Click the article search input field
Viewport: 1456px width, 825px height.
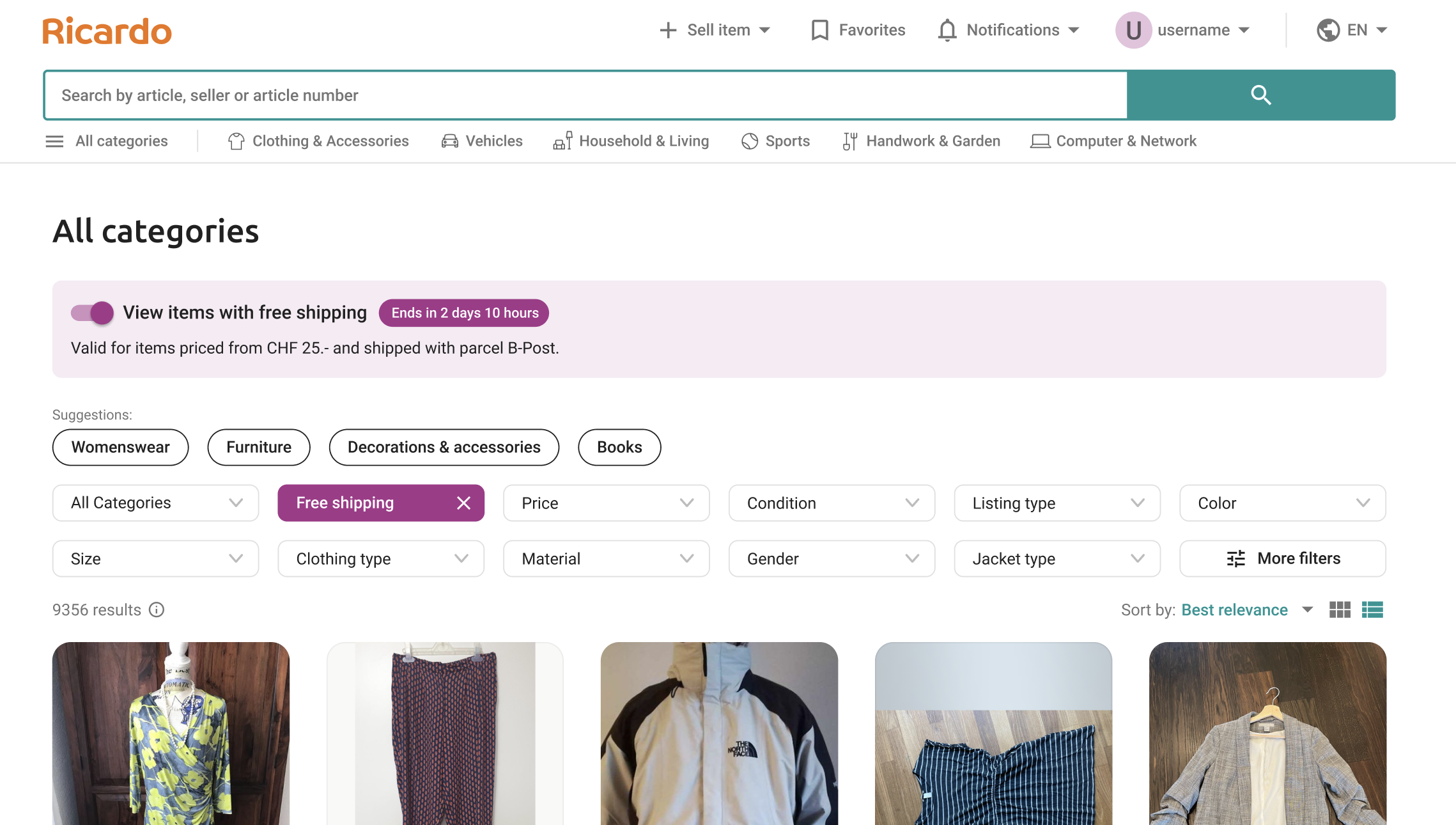(585, 95)
